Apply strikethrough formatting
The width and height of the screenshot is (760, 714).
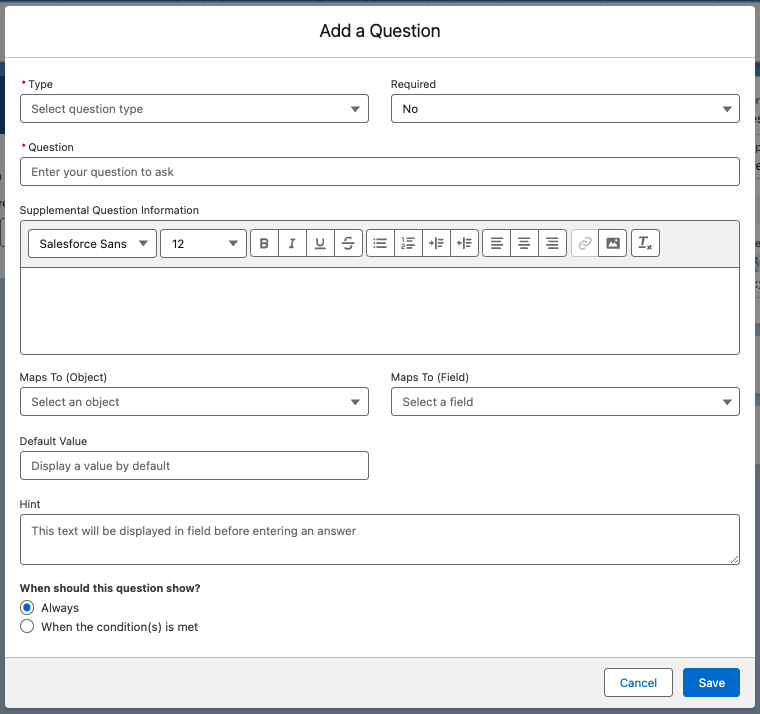tap(348, 243)
